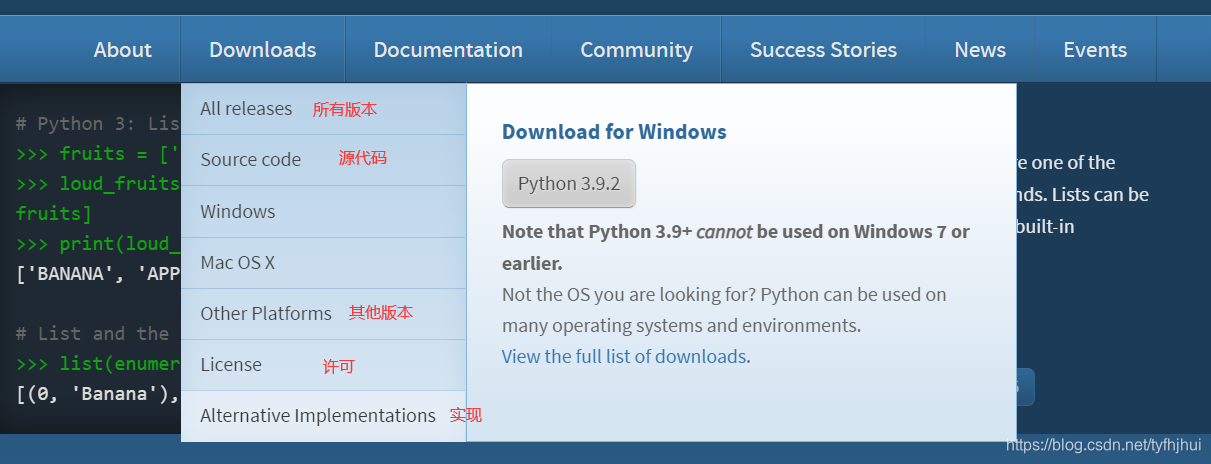The image size is (1211, 464).
Task: Open the News menu
Action: click(x=980, y=50)
